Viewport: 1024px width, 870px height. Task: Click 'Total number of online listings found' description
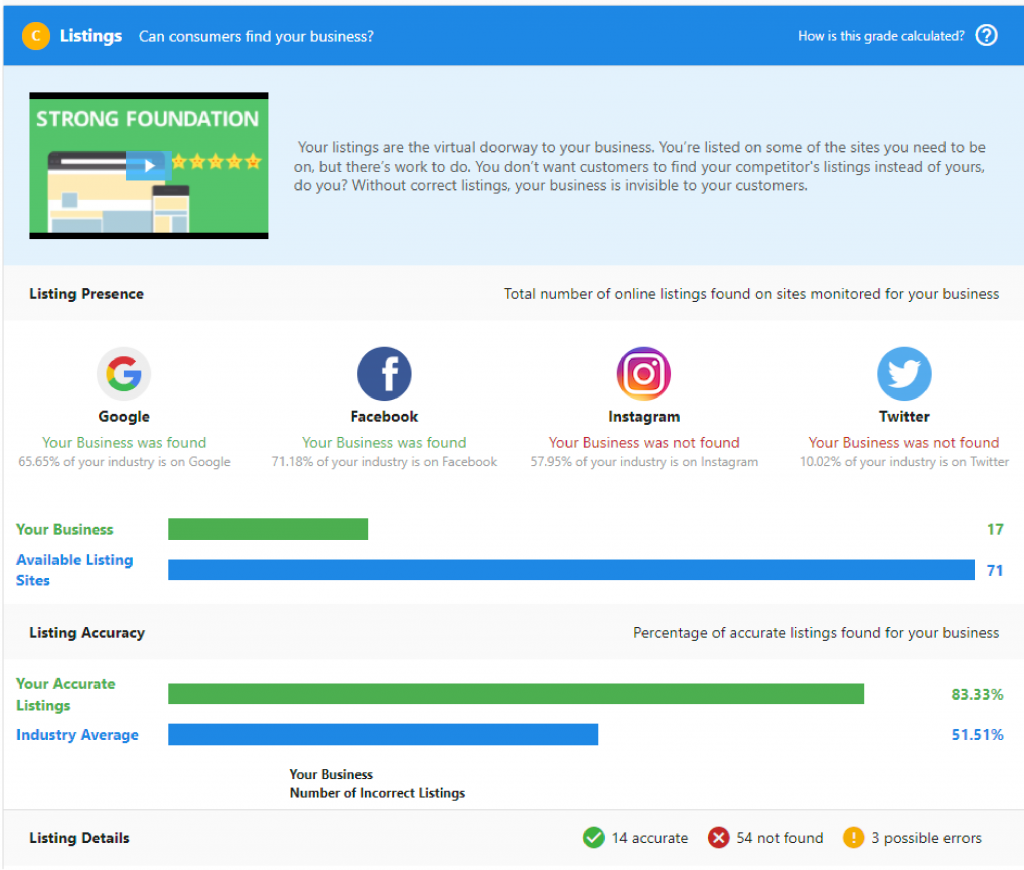click(x=751, y=294)
